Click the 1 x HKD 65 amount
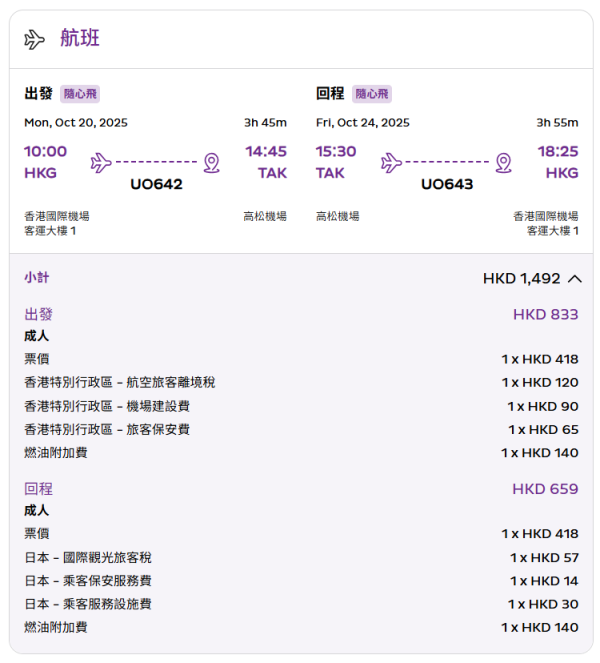The image size is (600, 663). tap(543, 430)
